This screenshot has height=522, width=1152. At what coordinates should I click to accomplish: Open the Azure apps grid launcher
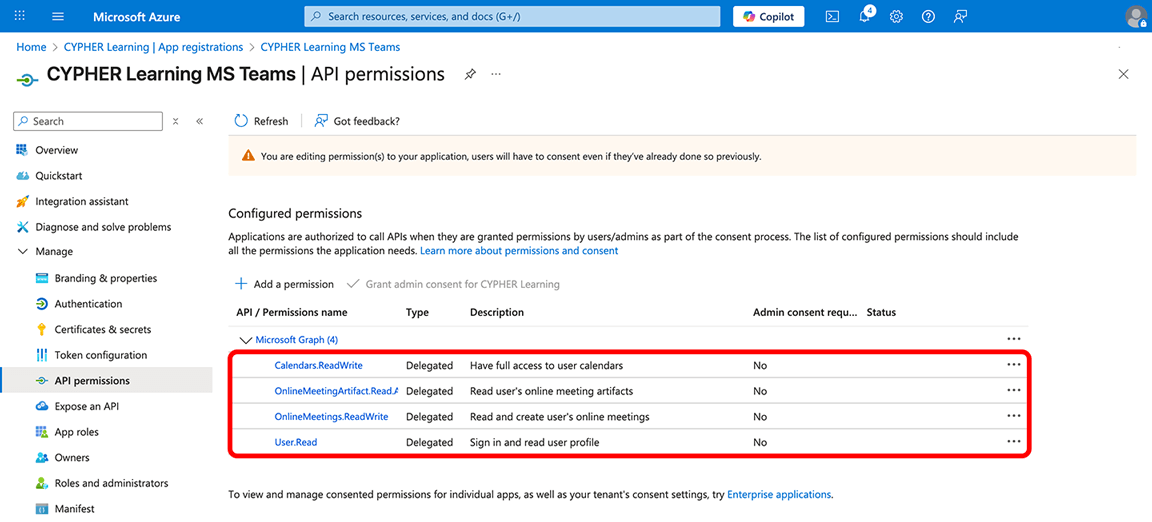pos(20,16)
